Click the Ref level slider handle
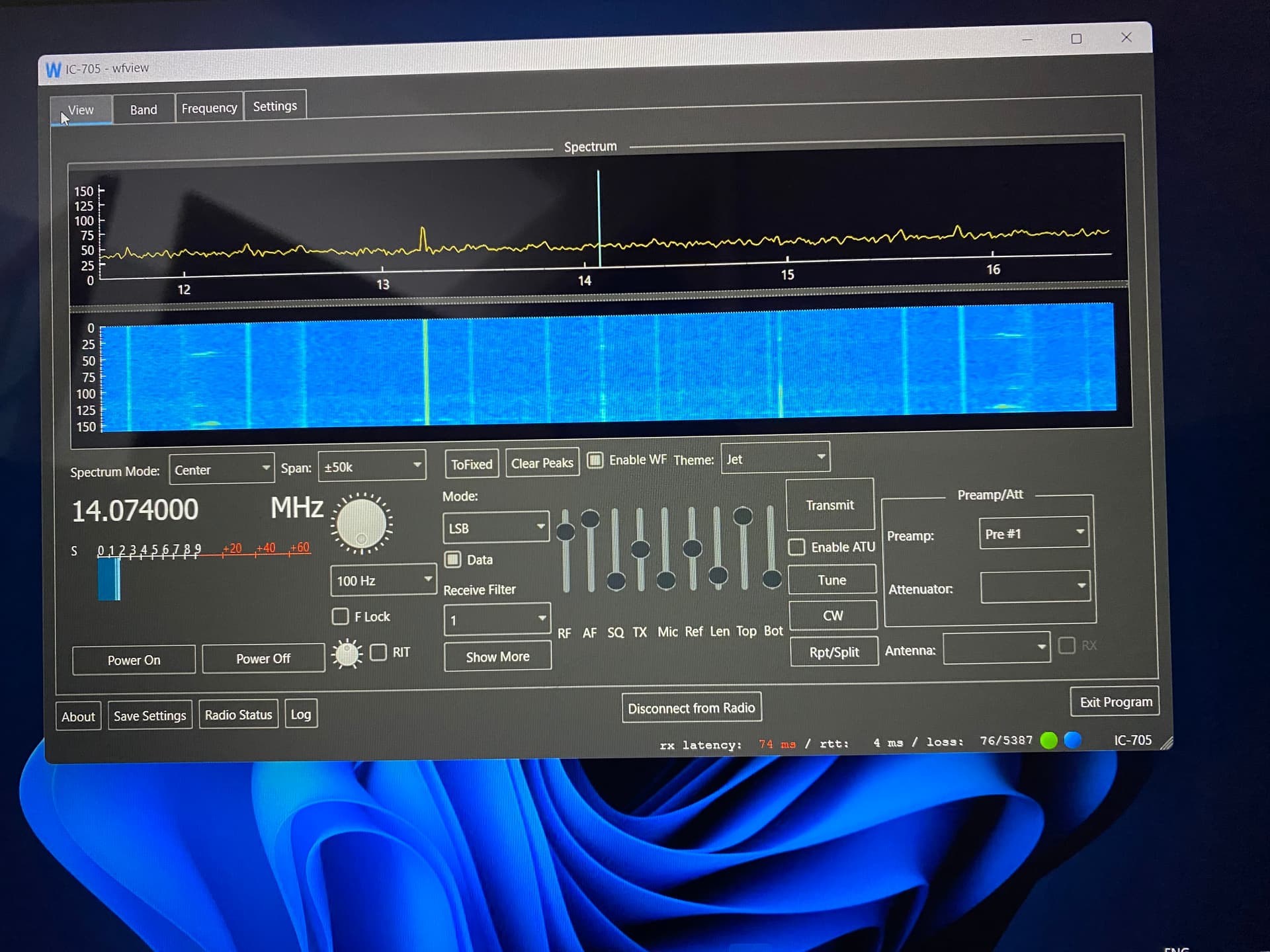 click(x=693, y=548)
